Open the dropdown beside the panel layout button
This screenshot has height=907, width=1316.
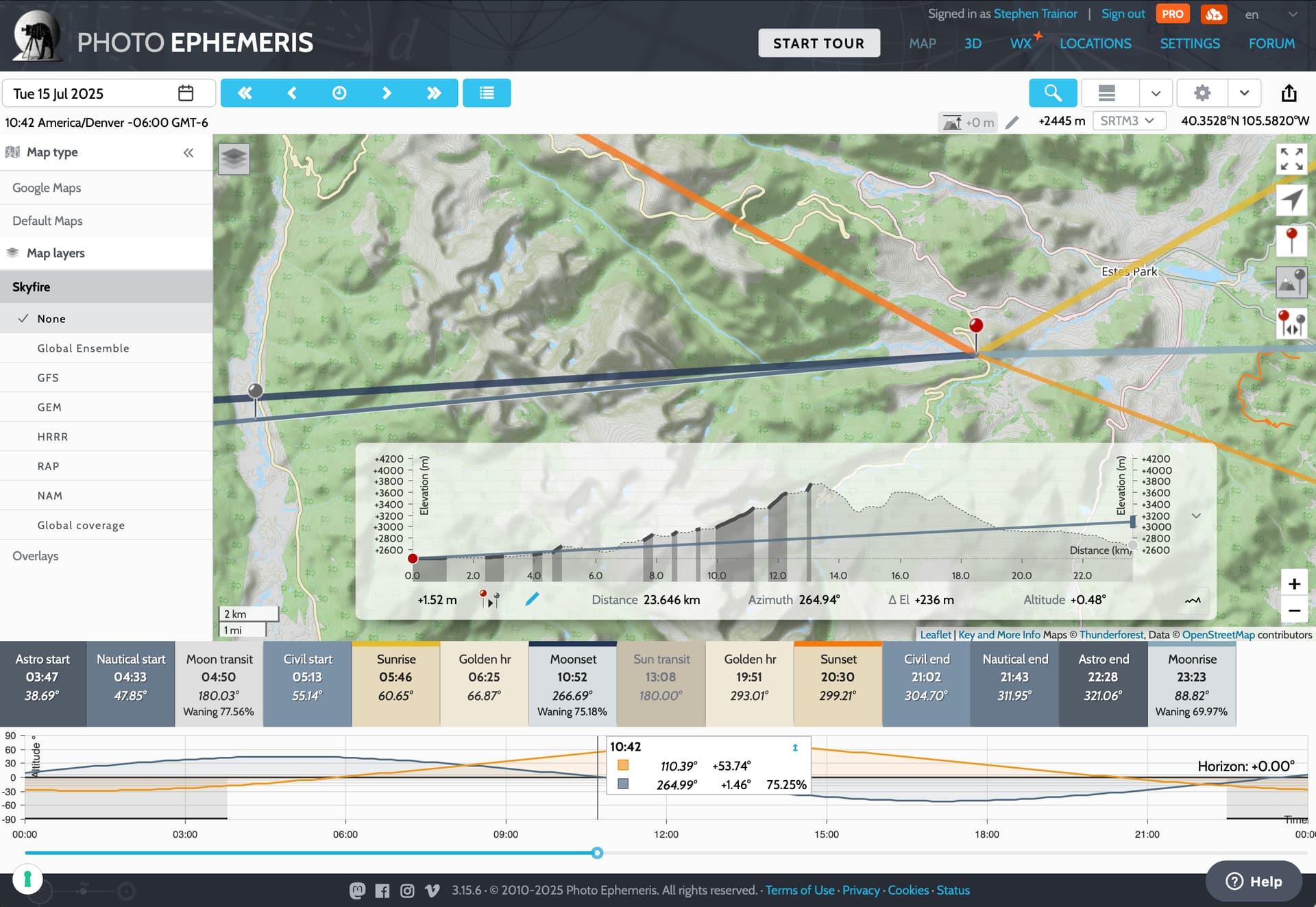[x=1156, y=93]
